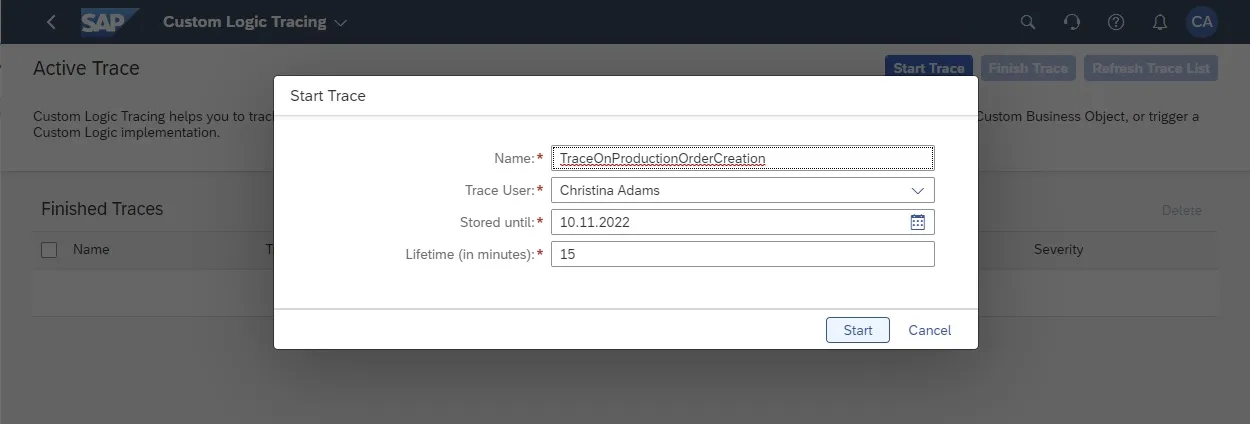This screenshot has height=424, width=1250.
Task: Click into the Name input field
Action: (743, 158)
